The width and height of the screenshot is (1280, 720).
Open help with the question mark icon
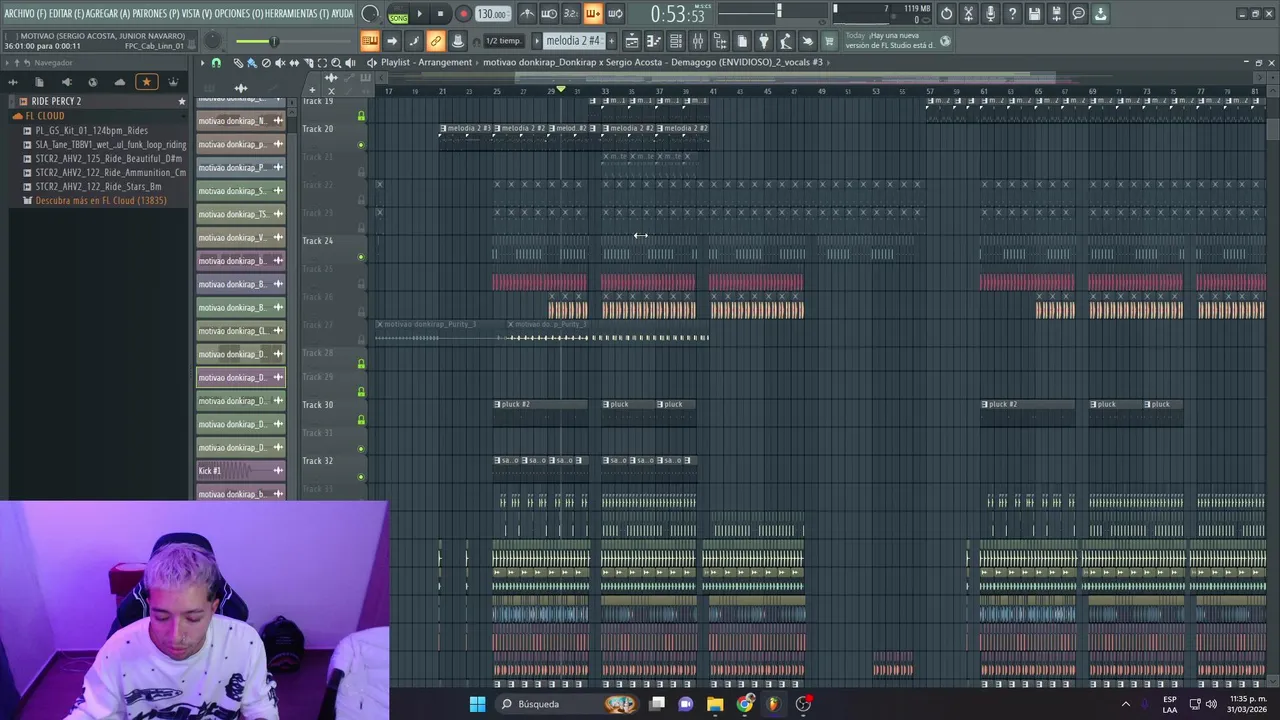point(1013,14)
